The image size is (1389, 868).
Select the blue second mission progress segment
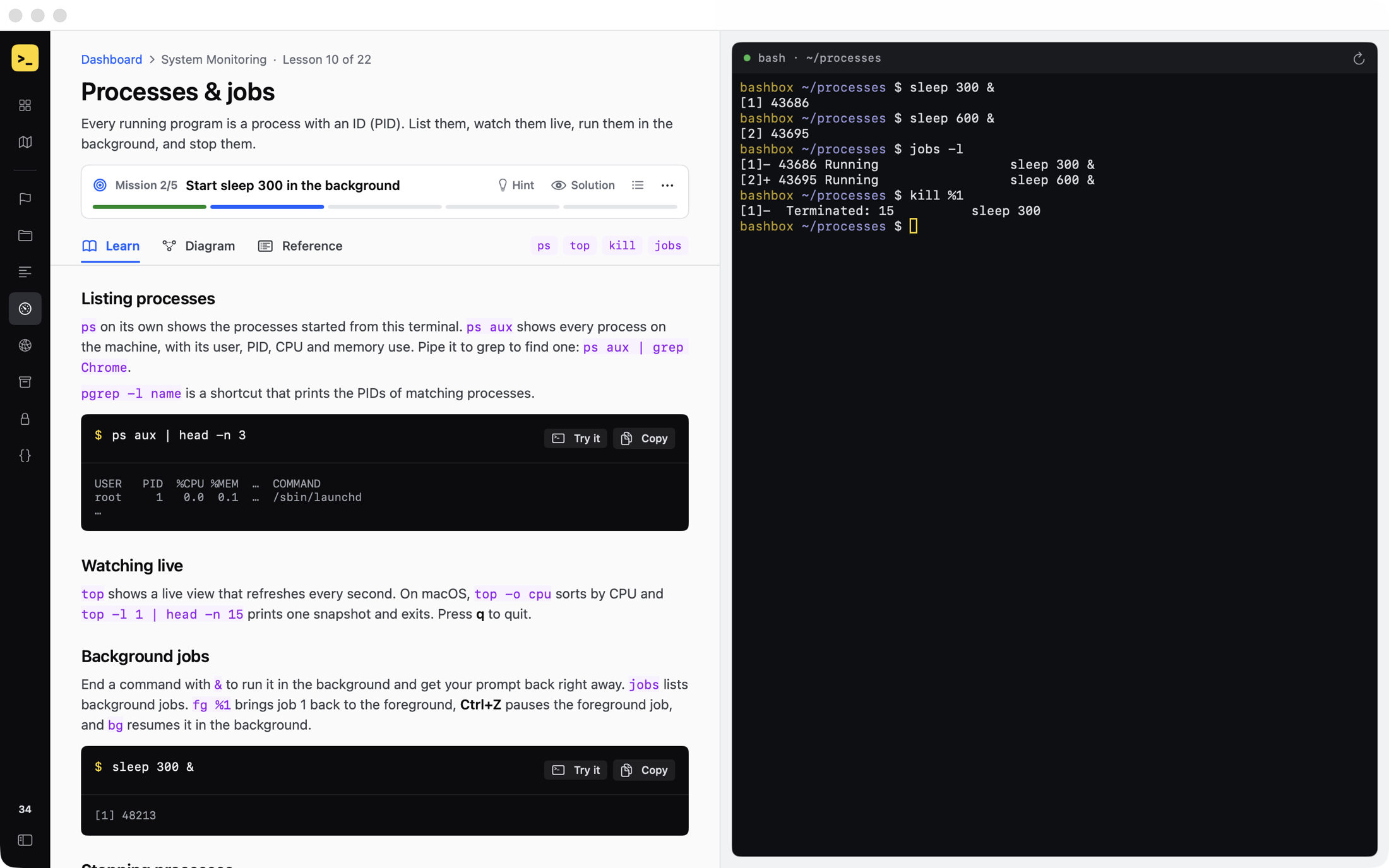(x=267, y=206)
